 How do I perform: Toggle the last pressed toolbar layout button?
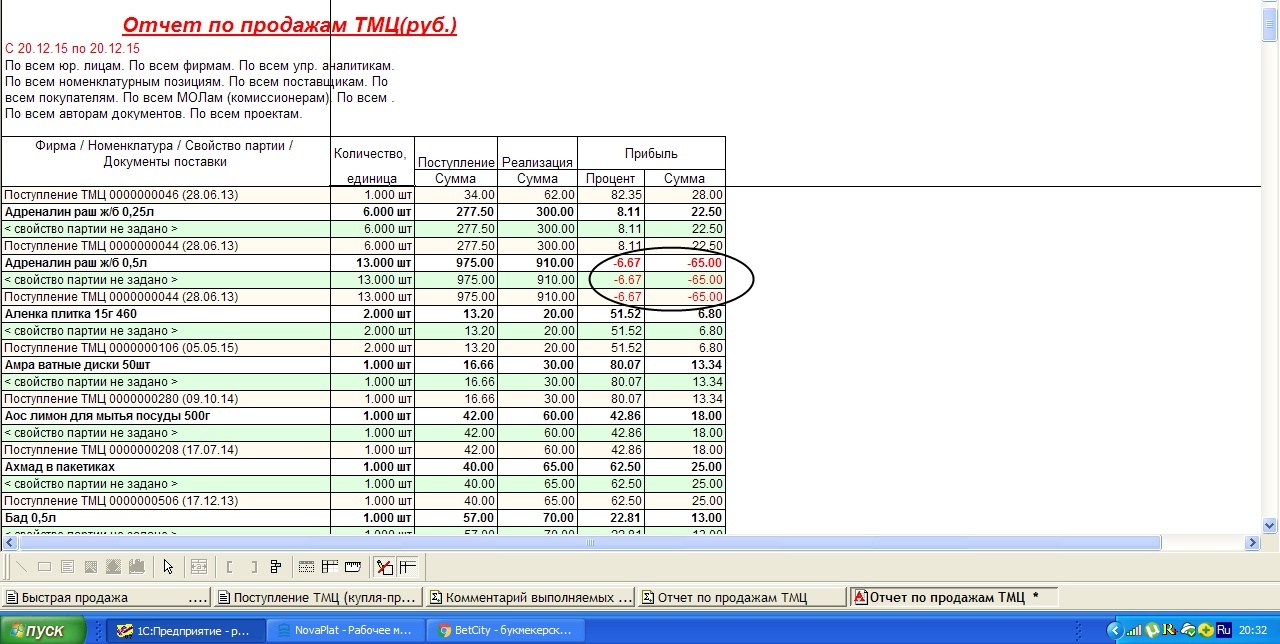[x=408, y=567]
